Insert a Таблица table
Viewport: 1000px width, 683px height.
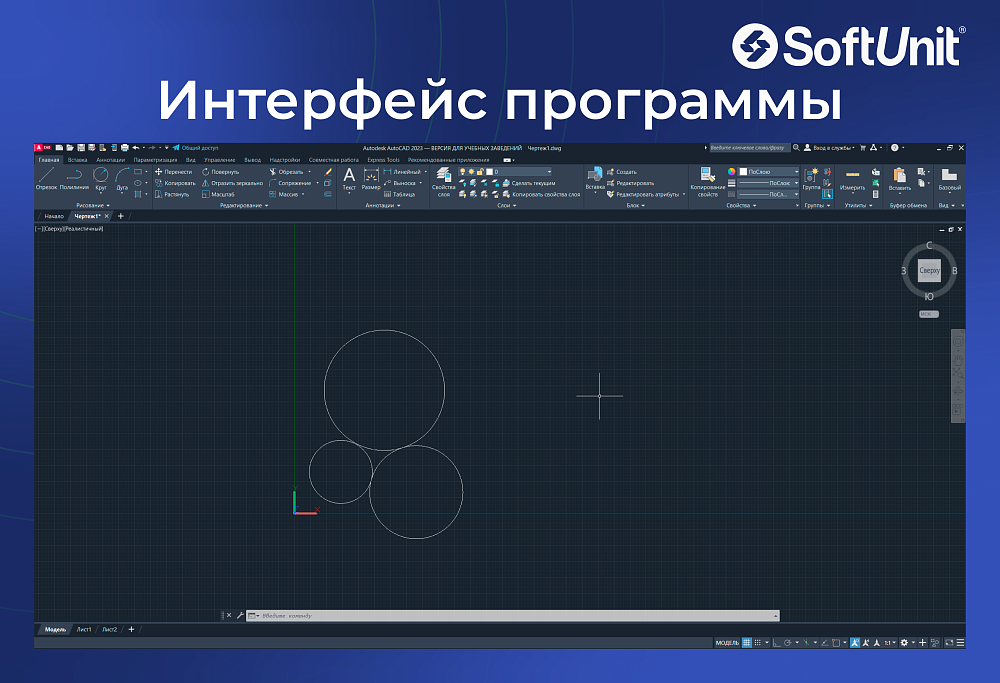point(399,194)
